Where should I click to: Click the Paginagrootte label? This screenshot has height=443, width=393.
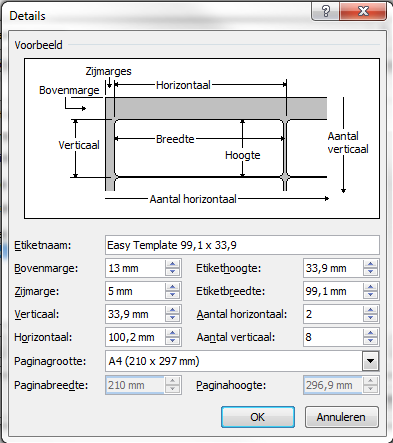[50, 361]
